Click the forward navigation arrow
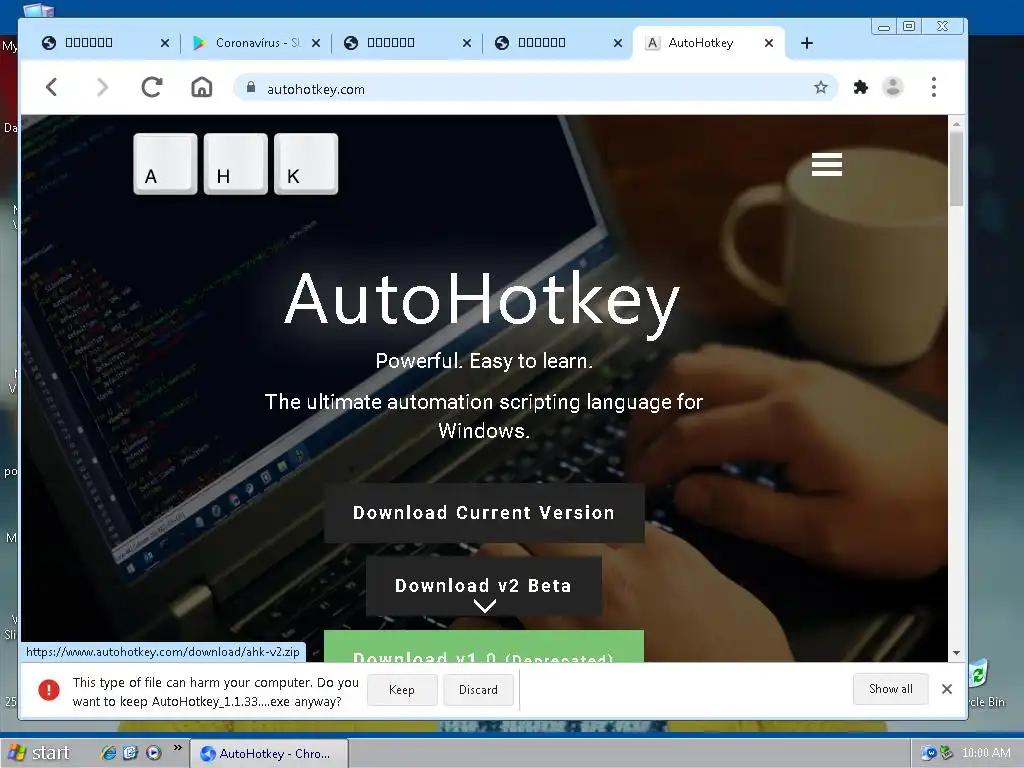1024x768 pixels. click(x=102, y=88)
